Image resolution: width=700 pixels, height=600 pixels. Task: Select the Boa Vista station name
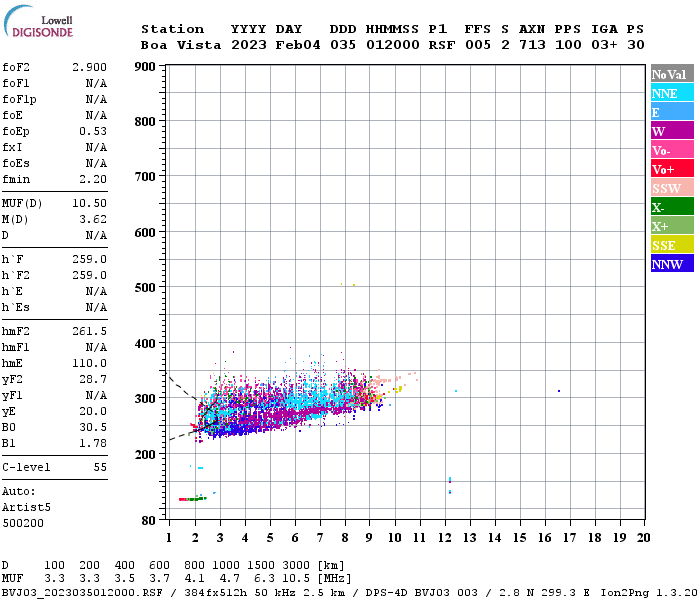172,45
